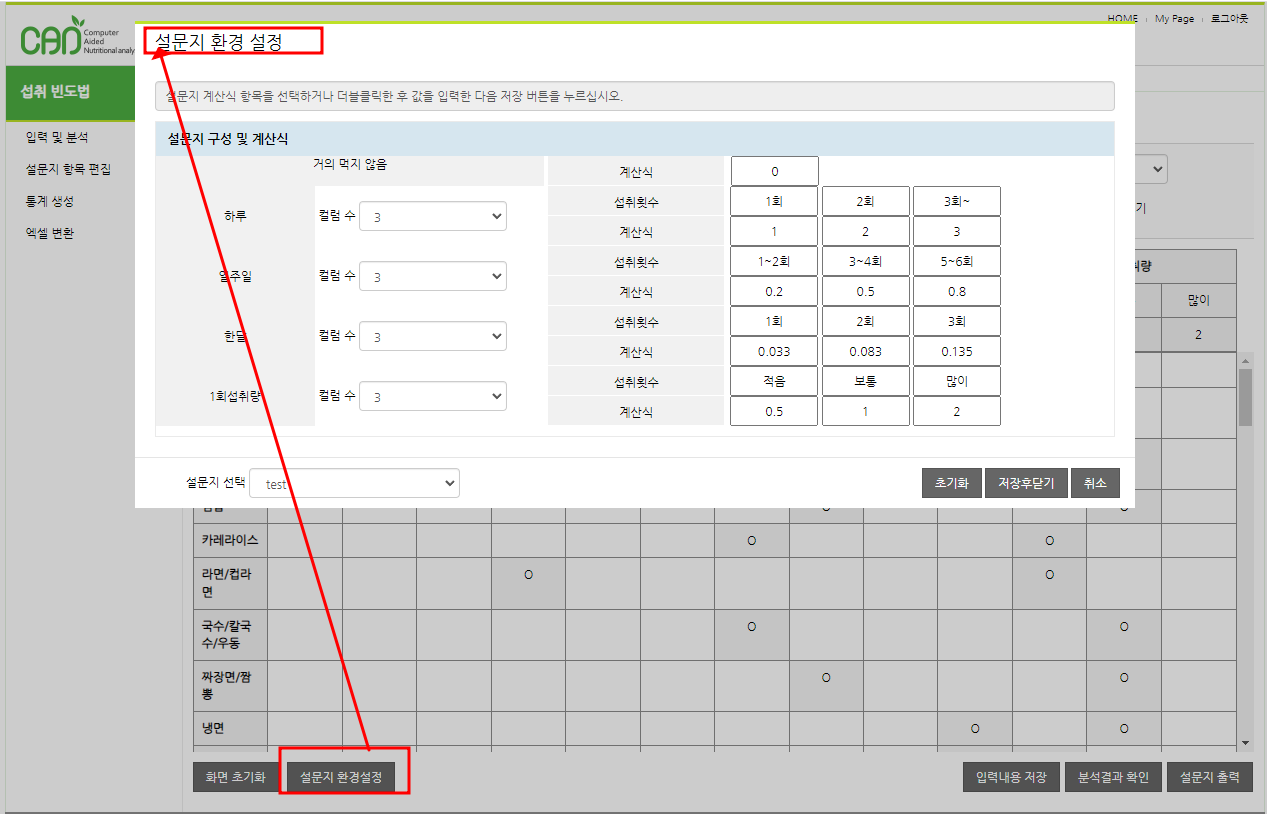Click the My Page link
1267x814 pixels.
1174,19
